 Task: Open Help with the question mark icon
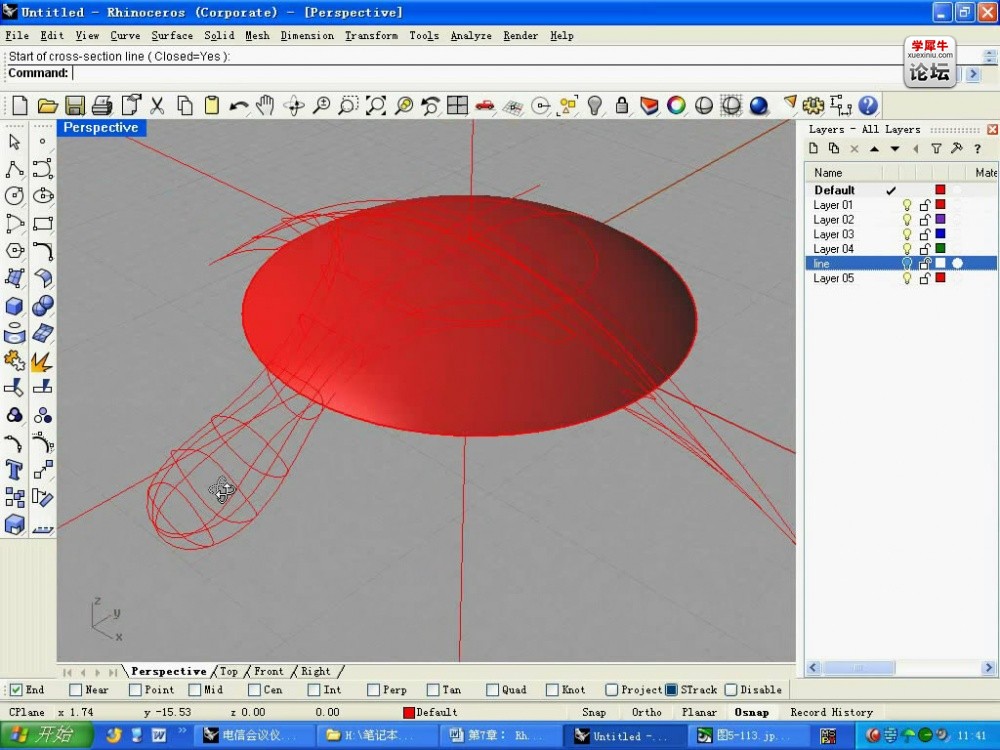(x=868, y=105)
